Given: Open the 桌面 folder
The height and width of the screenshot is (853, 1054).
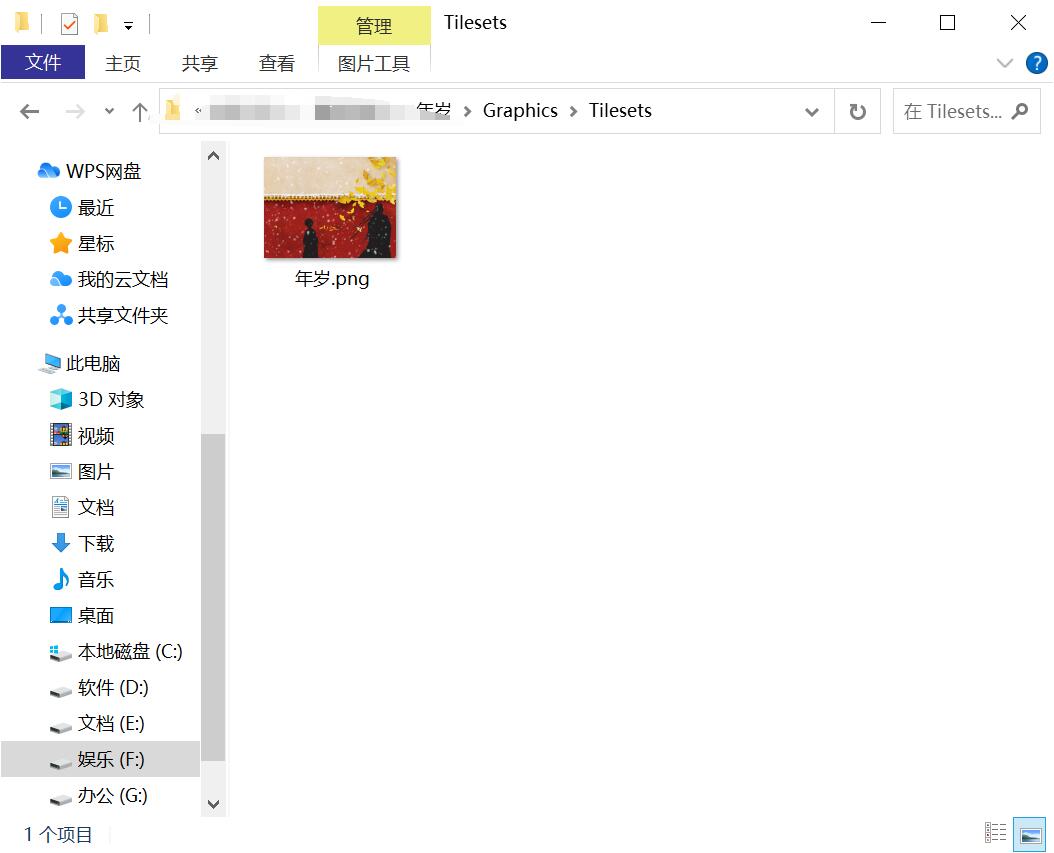Looking at the screenshot, I should (x=82, y=615).
